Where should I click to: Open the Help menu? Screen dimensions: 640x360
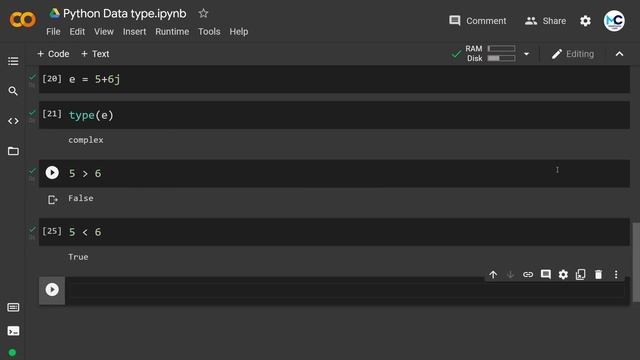coord(238,31)
